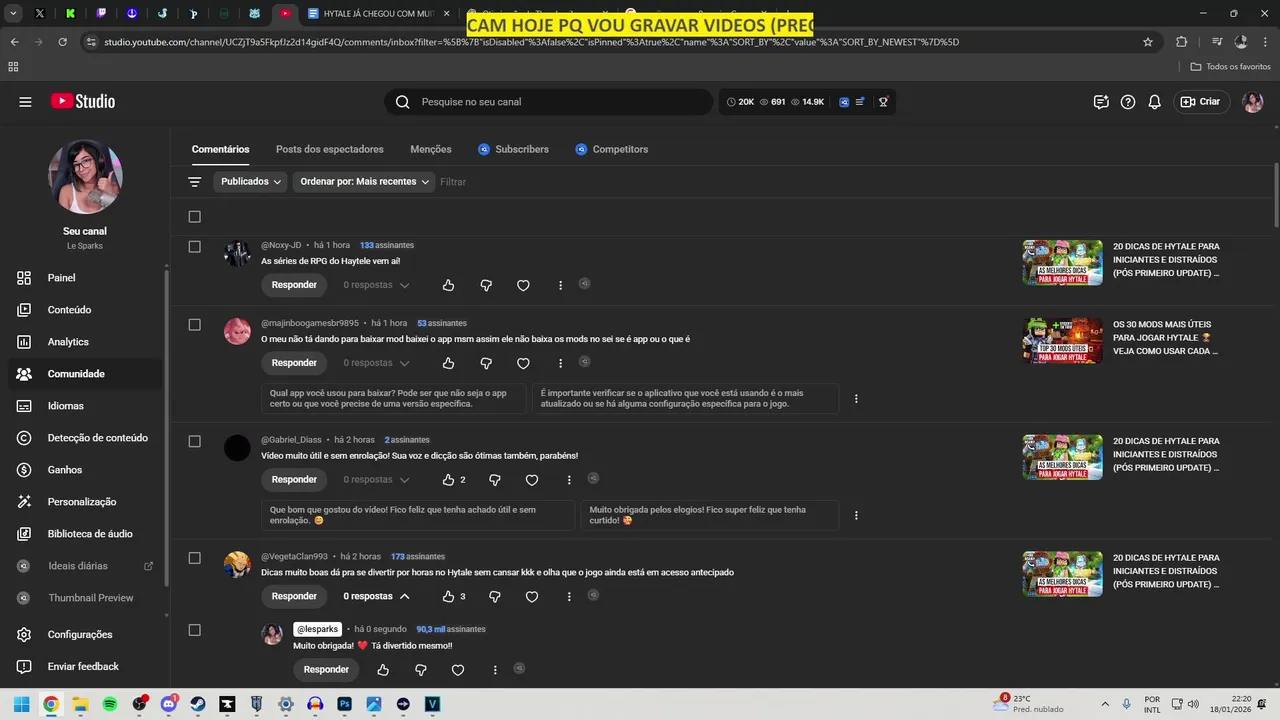The height and width of the screenshot is (720, 1280).
Task: Pick suggested reply 'Muito obrigada pelos elogios!'
Action: [x=710, y=516]
